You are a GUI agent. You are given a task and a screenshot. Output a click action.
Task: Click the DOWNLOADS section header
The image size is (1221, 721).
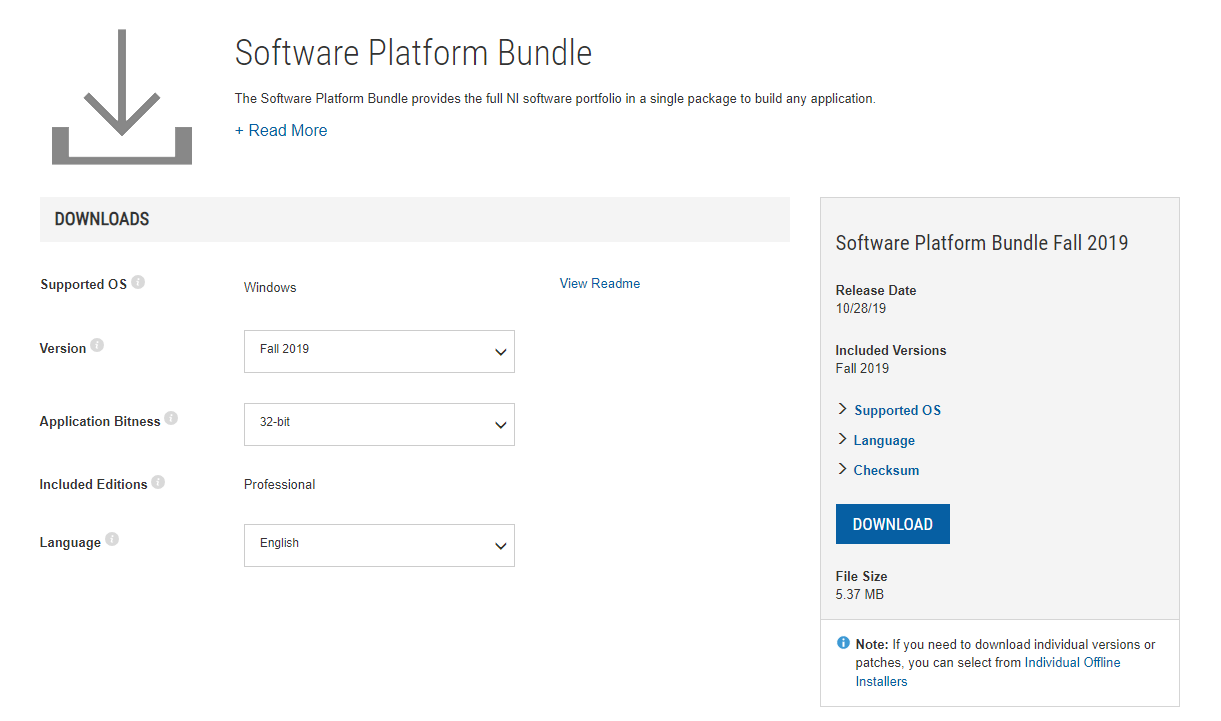102,219
